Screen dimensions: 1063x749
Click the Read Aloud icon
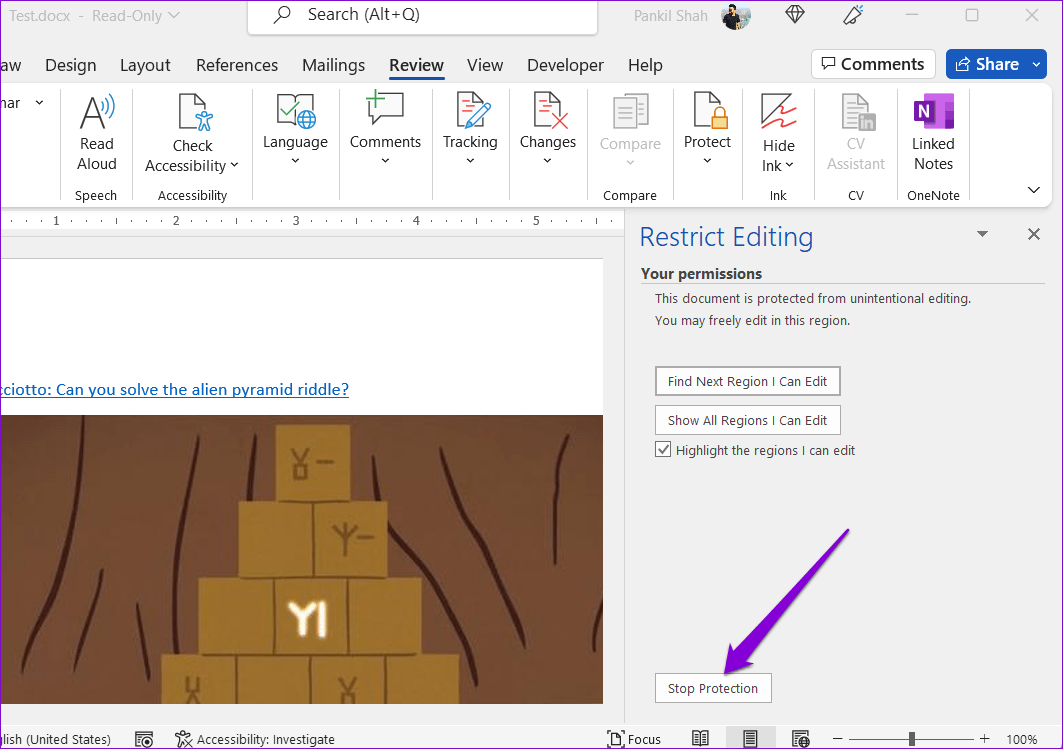pyautogui.click(x=97, y=113)
